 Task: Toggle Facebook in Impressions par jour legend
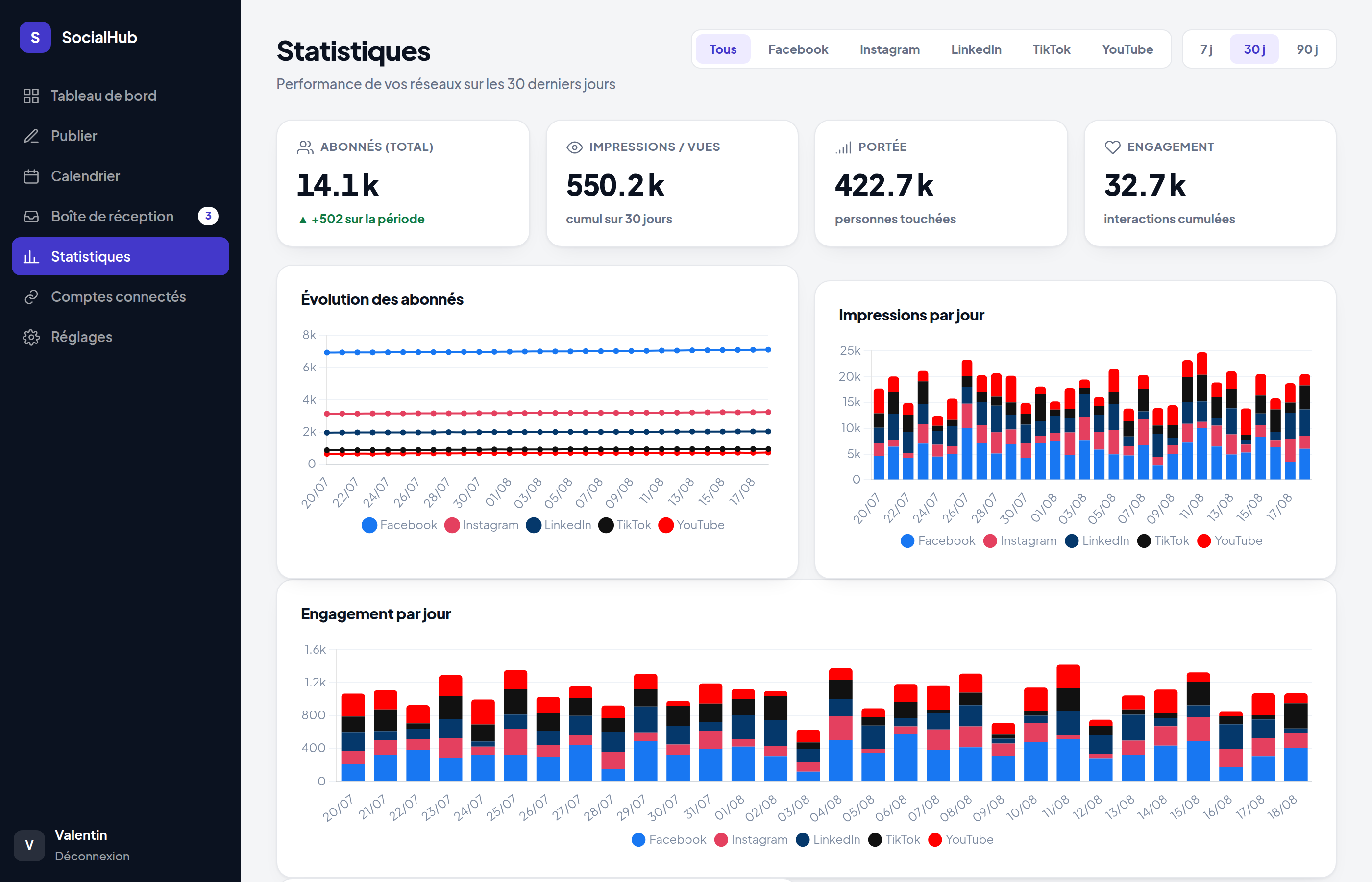[937, 540]
